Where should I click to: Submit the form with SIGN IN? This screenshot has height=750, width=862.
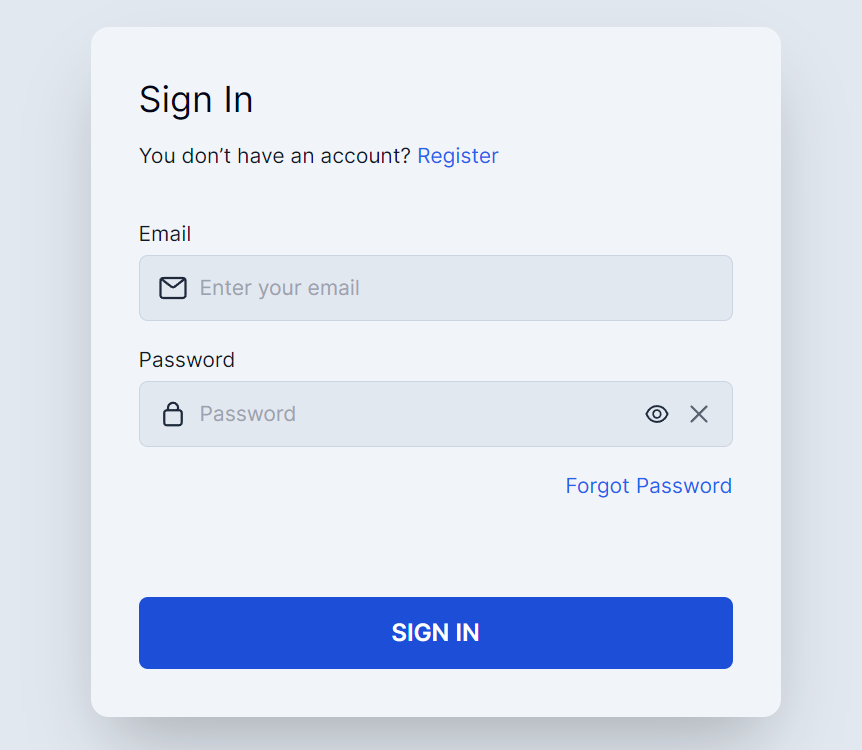[436, 633]
